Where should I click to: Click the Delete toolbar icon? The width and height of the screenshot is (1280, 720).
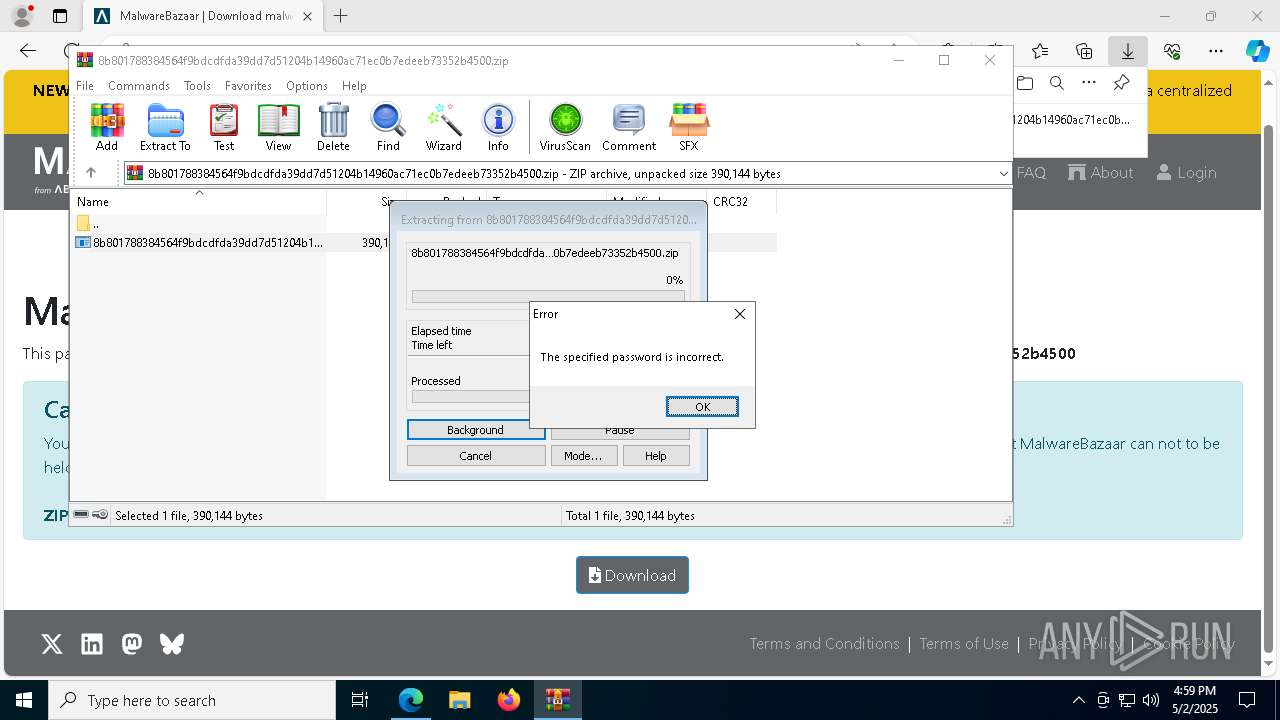[333, 127]
